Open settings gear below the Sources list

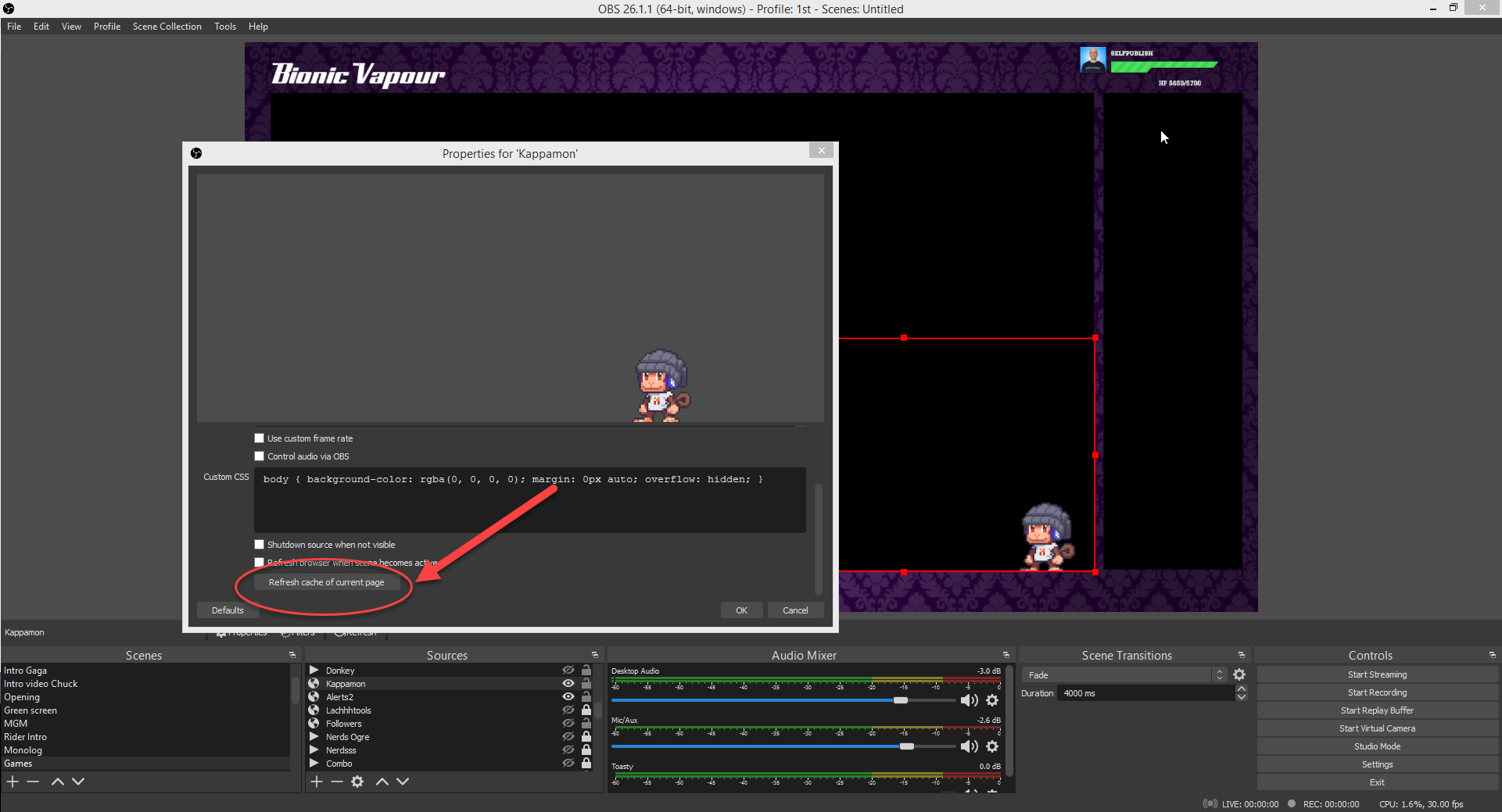click(x=358, y=782)
